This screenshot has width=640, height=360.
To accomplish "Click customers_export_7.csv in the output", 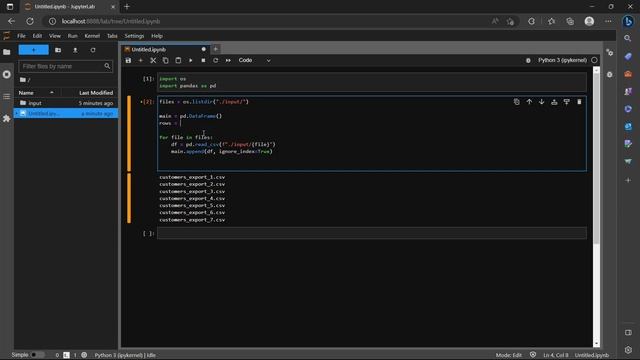I will point(192,220).
